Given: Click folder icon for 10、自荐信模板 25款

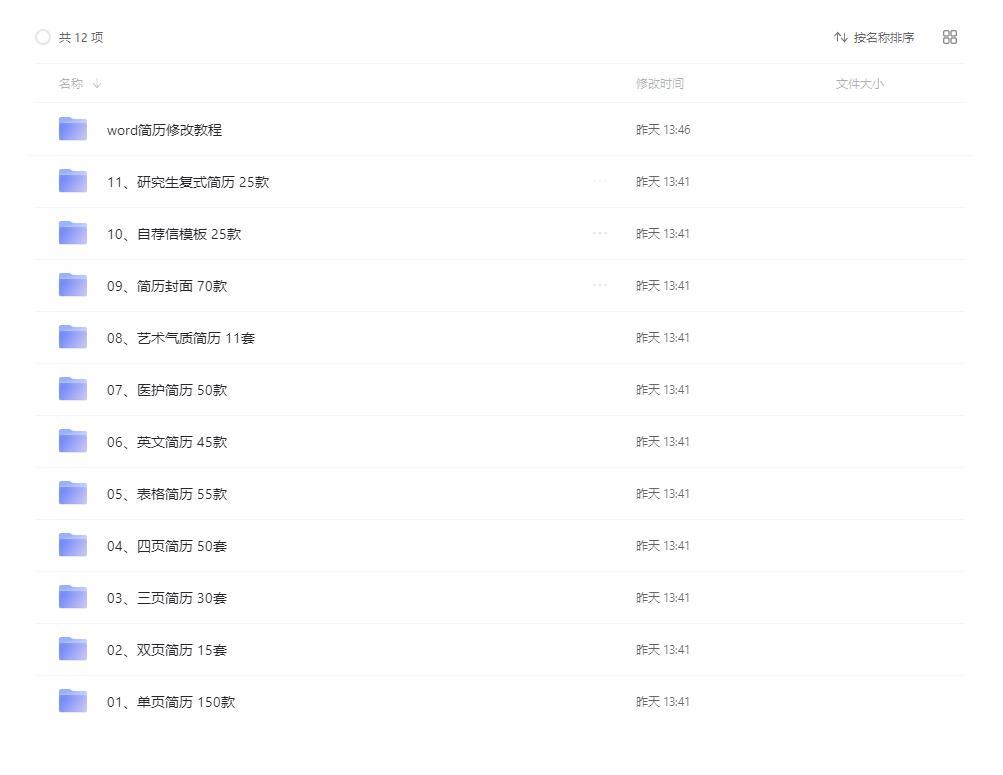Looking at the screenshot, I should (x=73, y=233).
